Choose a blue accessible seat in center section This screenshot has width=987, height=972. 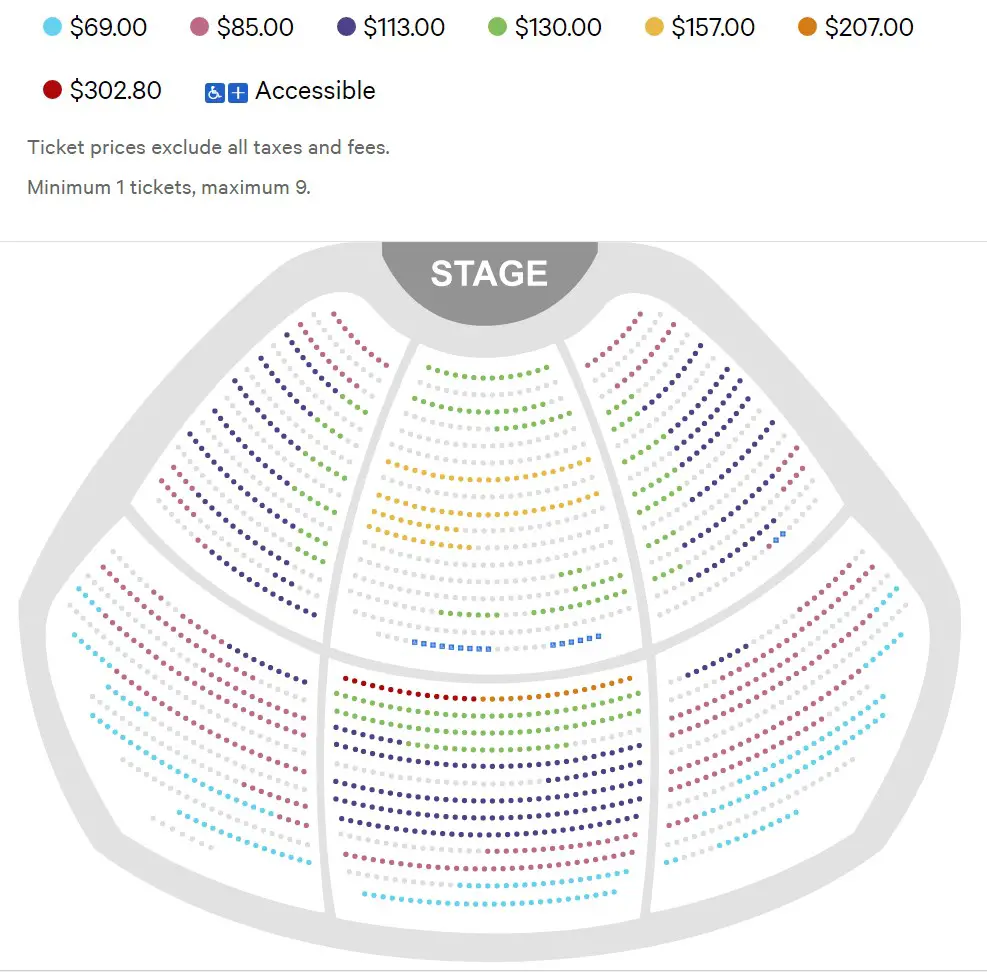451,647
